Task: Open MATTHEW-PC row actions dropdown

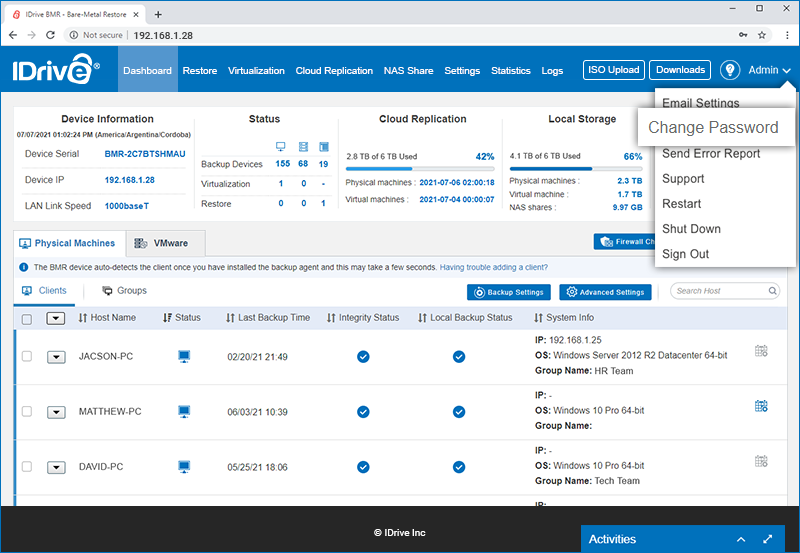Action: tap(56, 412)
